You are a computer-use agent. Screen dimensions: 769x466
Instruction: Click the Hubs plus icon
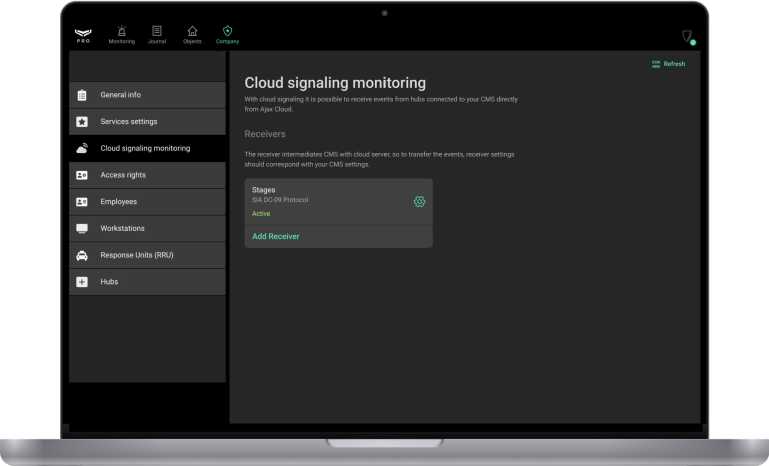point(82,282)
